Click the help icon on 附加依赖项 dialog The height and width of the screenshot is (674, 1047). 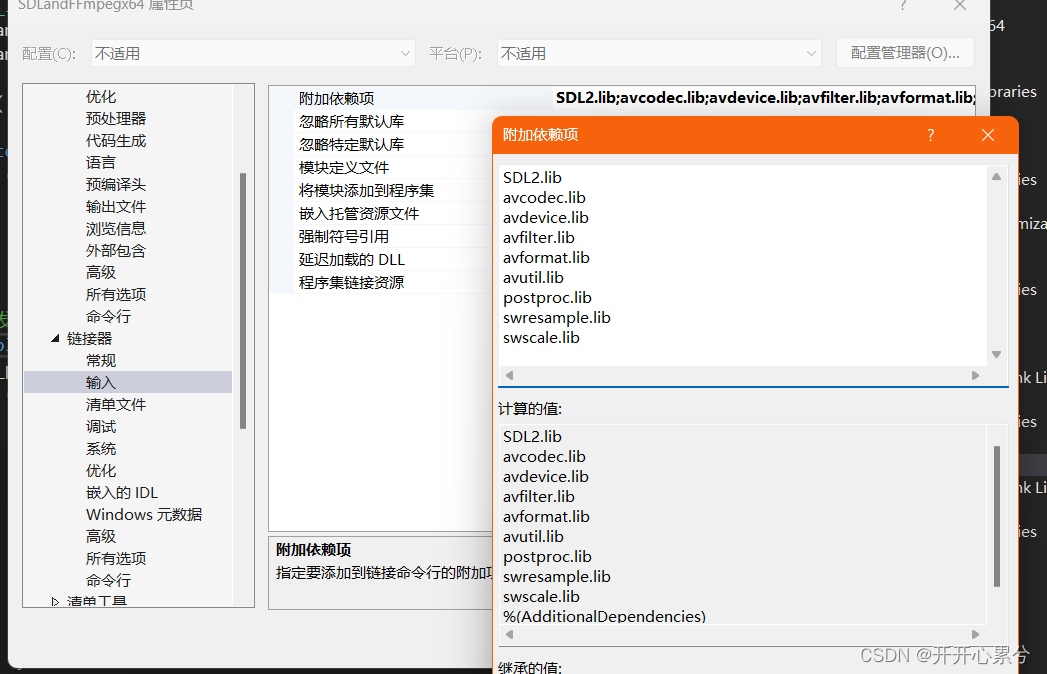(x=930, y=134)
